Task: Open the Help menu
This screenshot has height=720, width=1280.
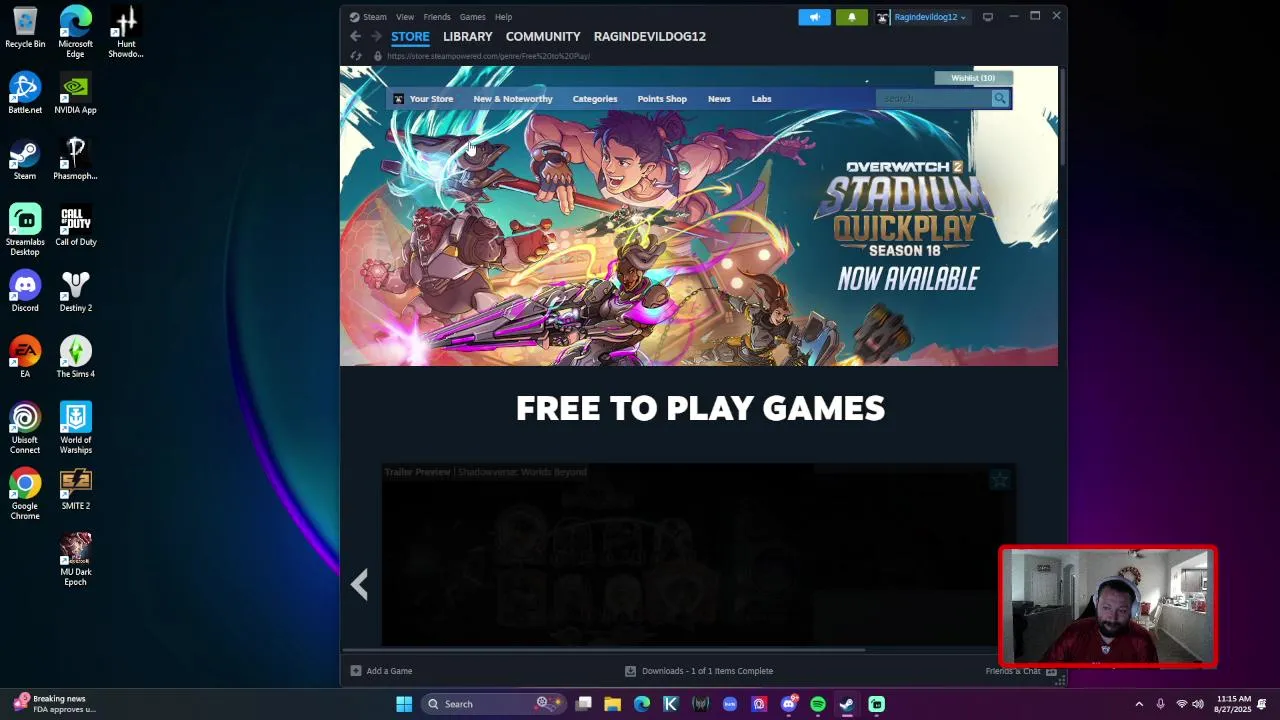Action: [503, 17]
